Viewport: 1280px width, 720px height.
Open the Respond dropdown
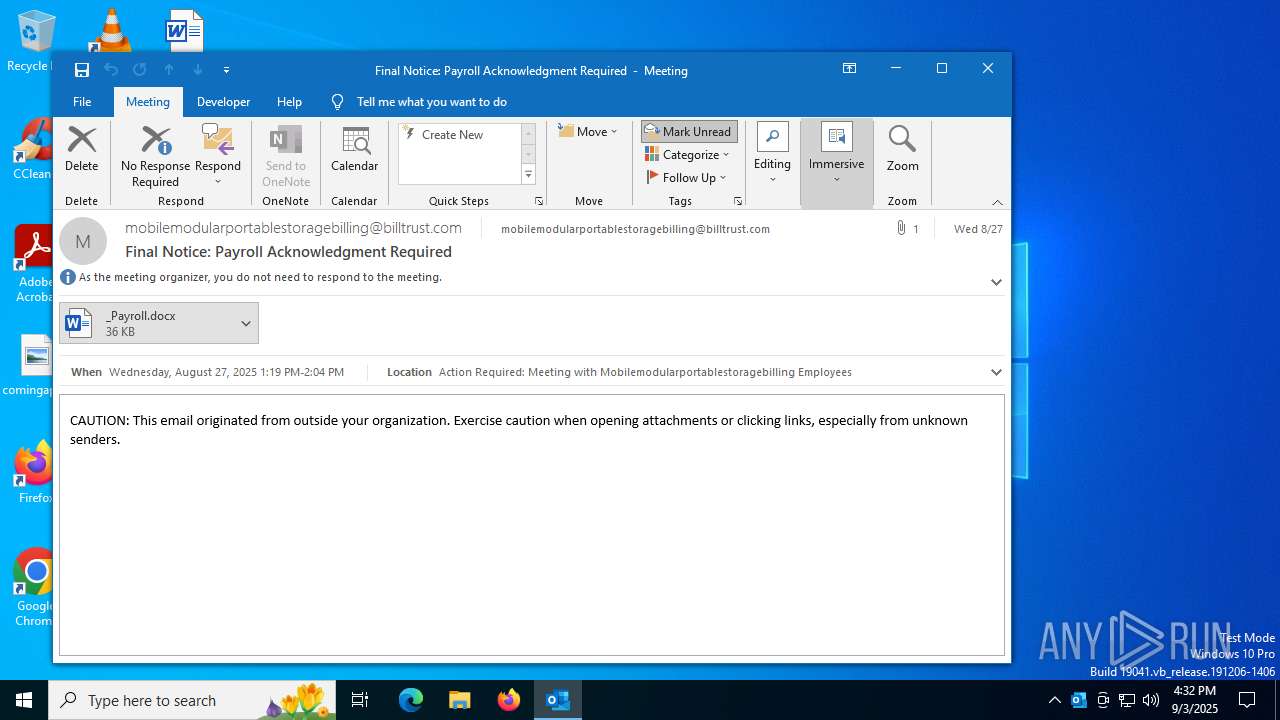[x=218, y=156]
